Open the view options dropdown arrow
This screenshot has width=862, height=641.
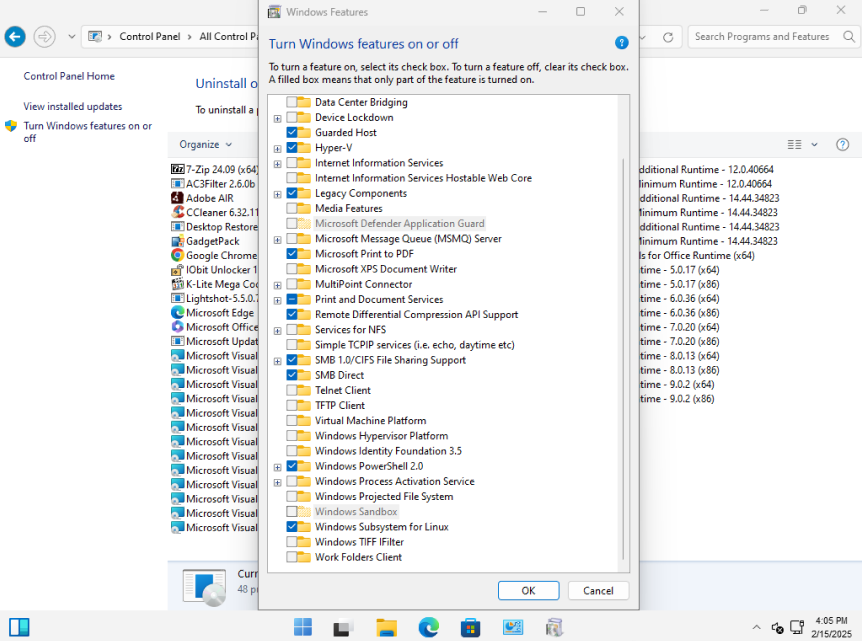pos(814,145)
